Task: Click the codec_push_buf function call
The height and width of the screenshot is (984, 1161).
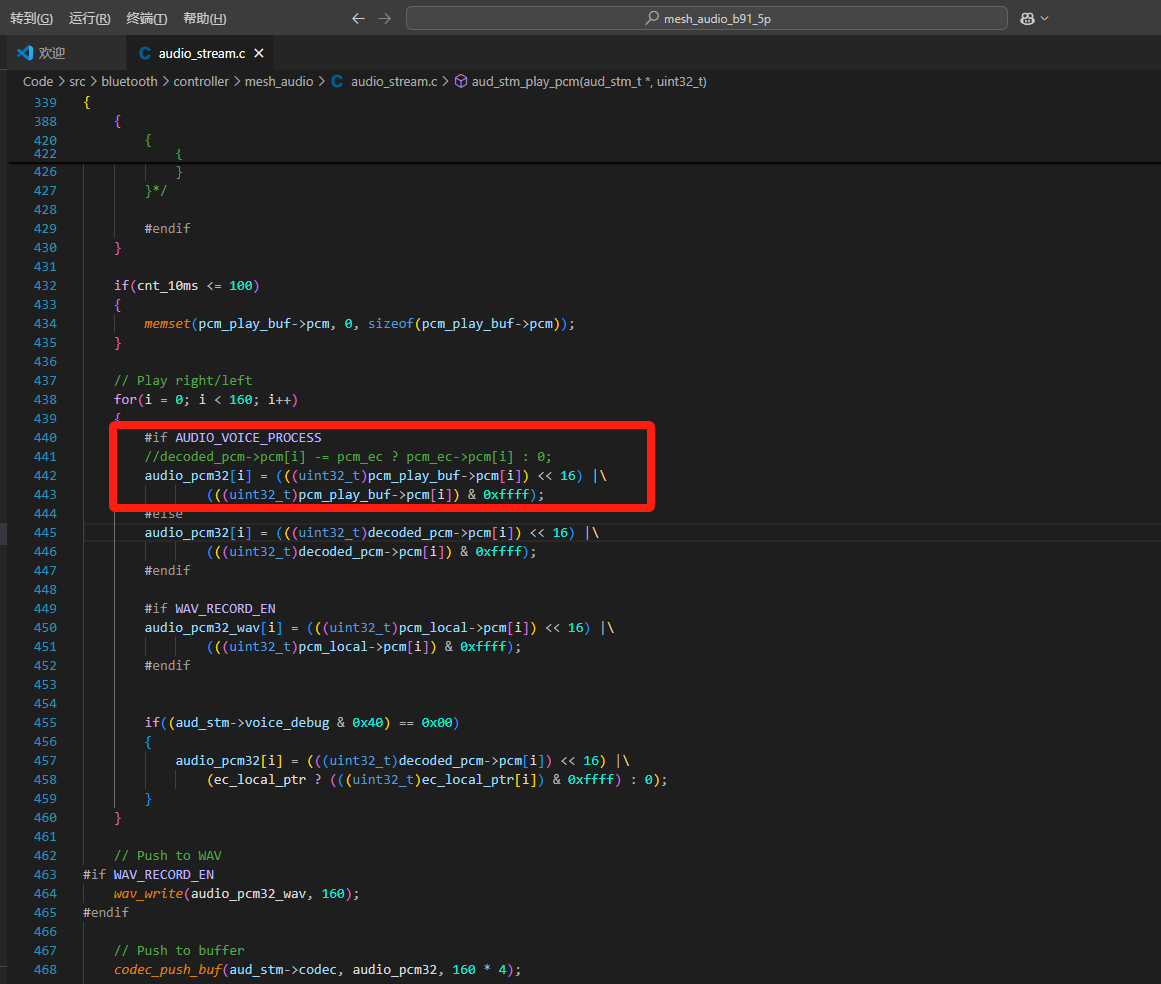Action: [x=167, y=970]
